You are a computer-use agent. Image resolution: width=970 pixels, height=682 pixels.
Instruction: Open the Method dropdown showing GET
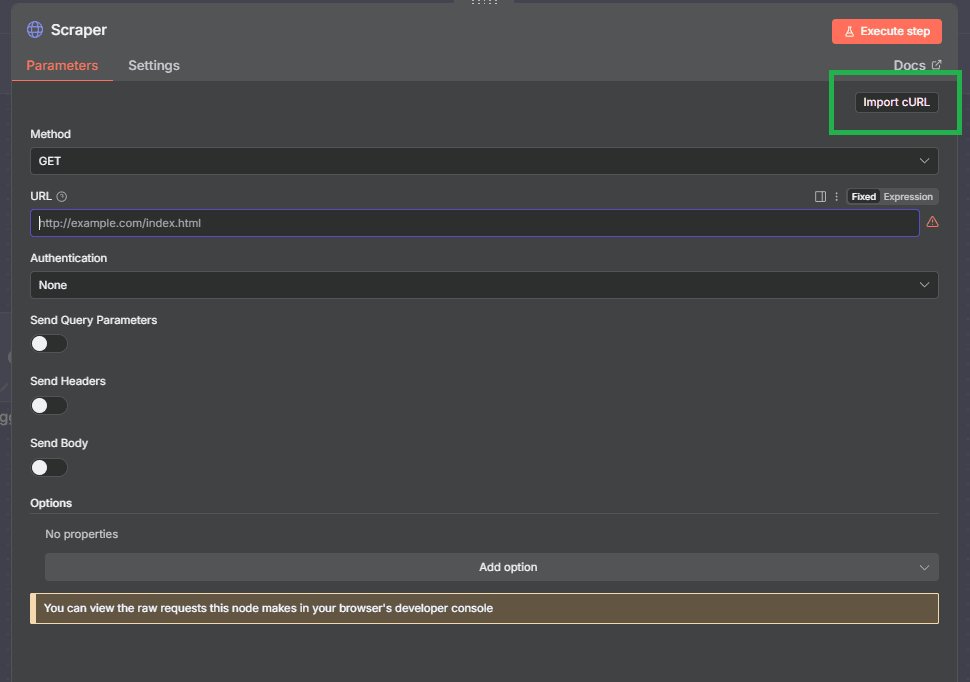[x=484, y=161]
